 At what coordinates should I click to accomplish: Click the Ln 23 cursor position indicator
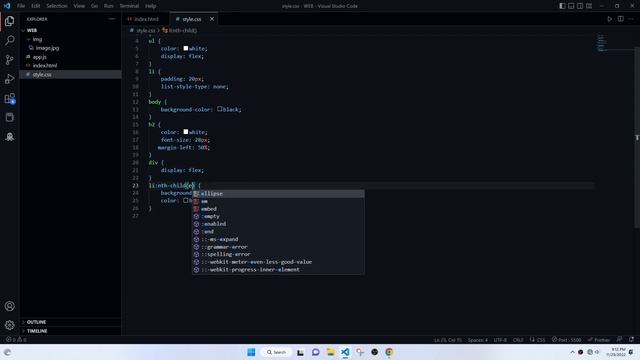tap(448, 340)
